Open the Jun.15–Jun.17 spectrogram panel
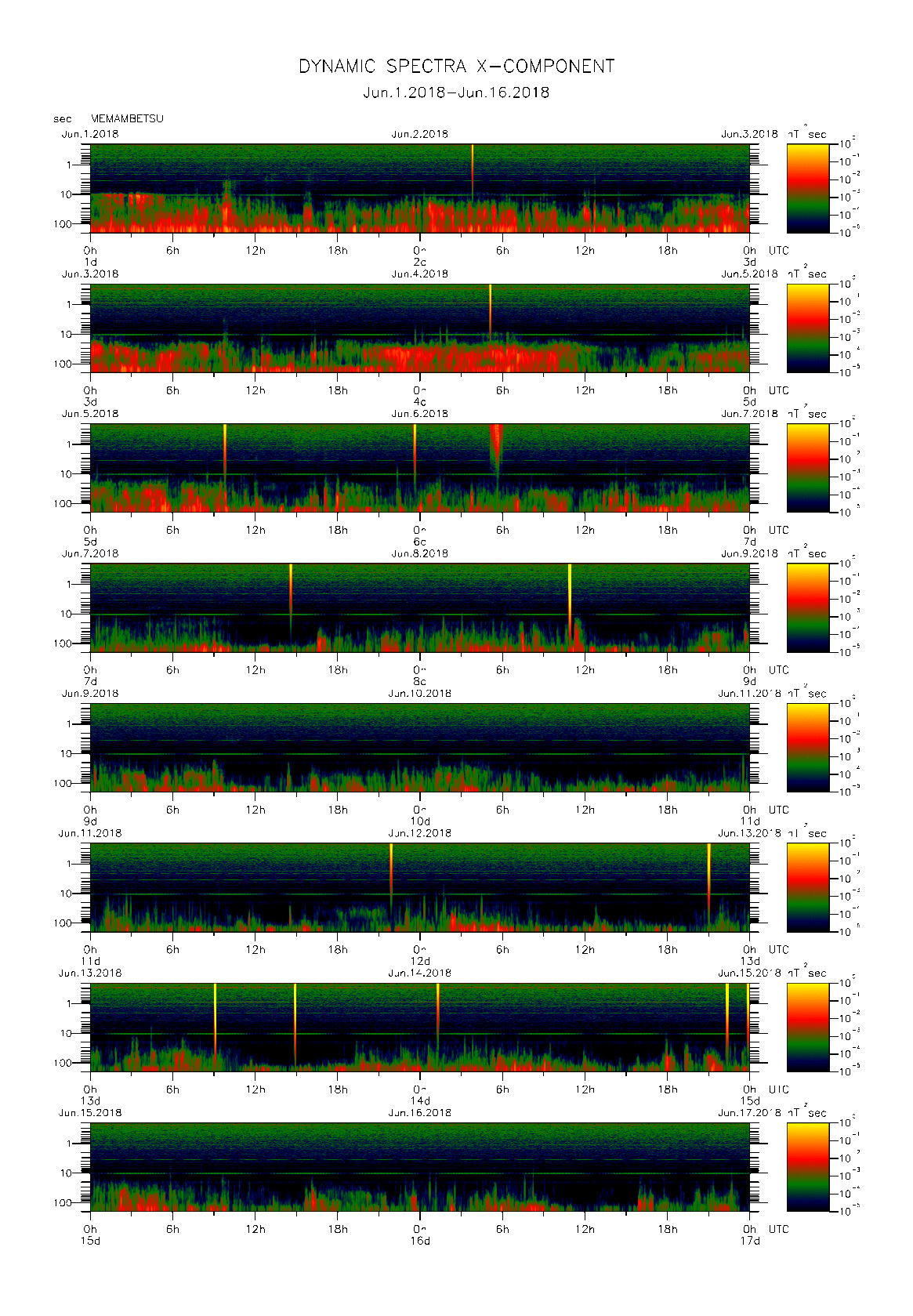The width and height of the screenshot is (913, 1316). coord(420,1167)
